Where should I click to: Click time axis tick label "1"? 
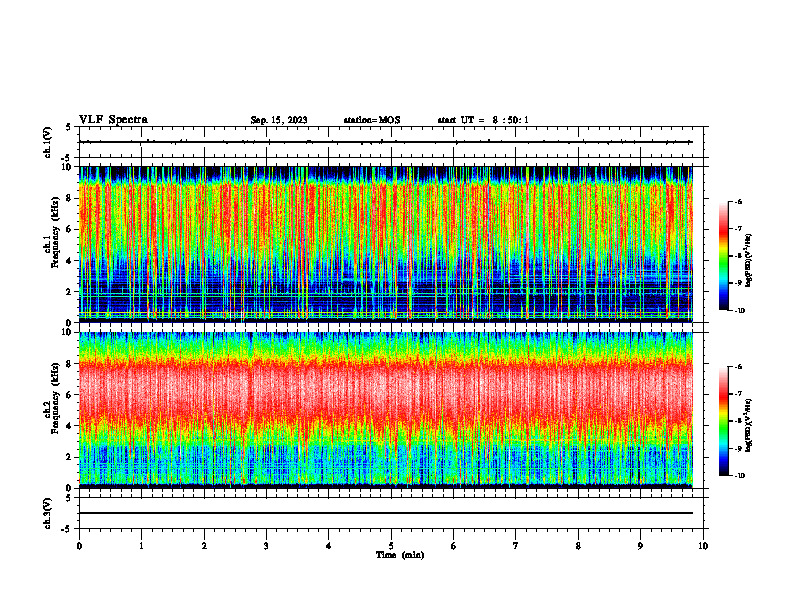(x=141, y=546)
